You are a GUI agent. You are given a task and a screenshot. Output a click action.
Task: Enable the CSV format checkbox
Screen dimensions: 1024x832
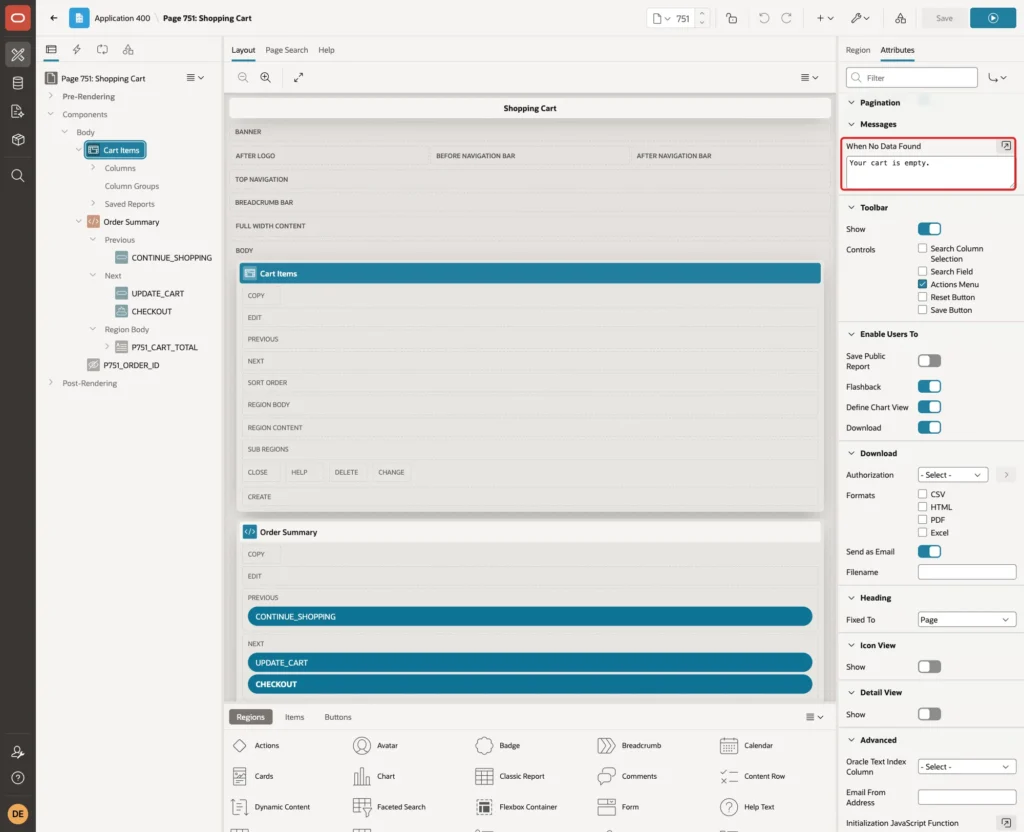pos(922,494)
